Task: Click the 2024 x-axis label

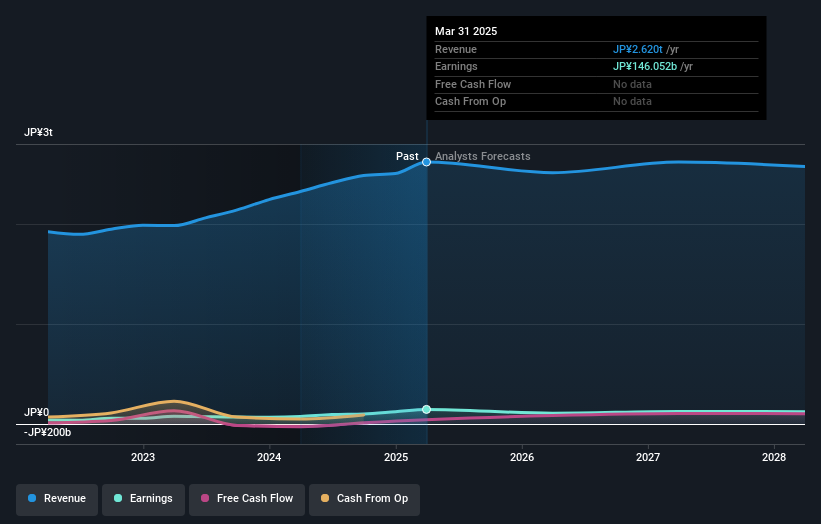Action: click(x=269, y=458)
